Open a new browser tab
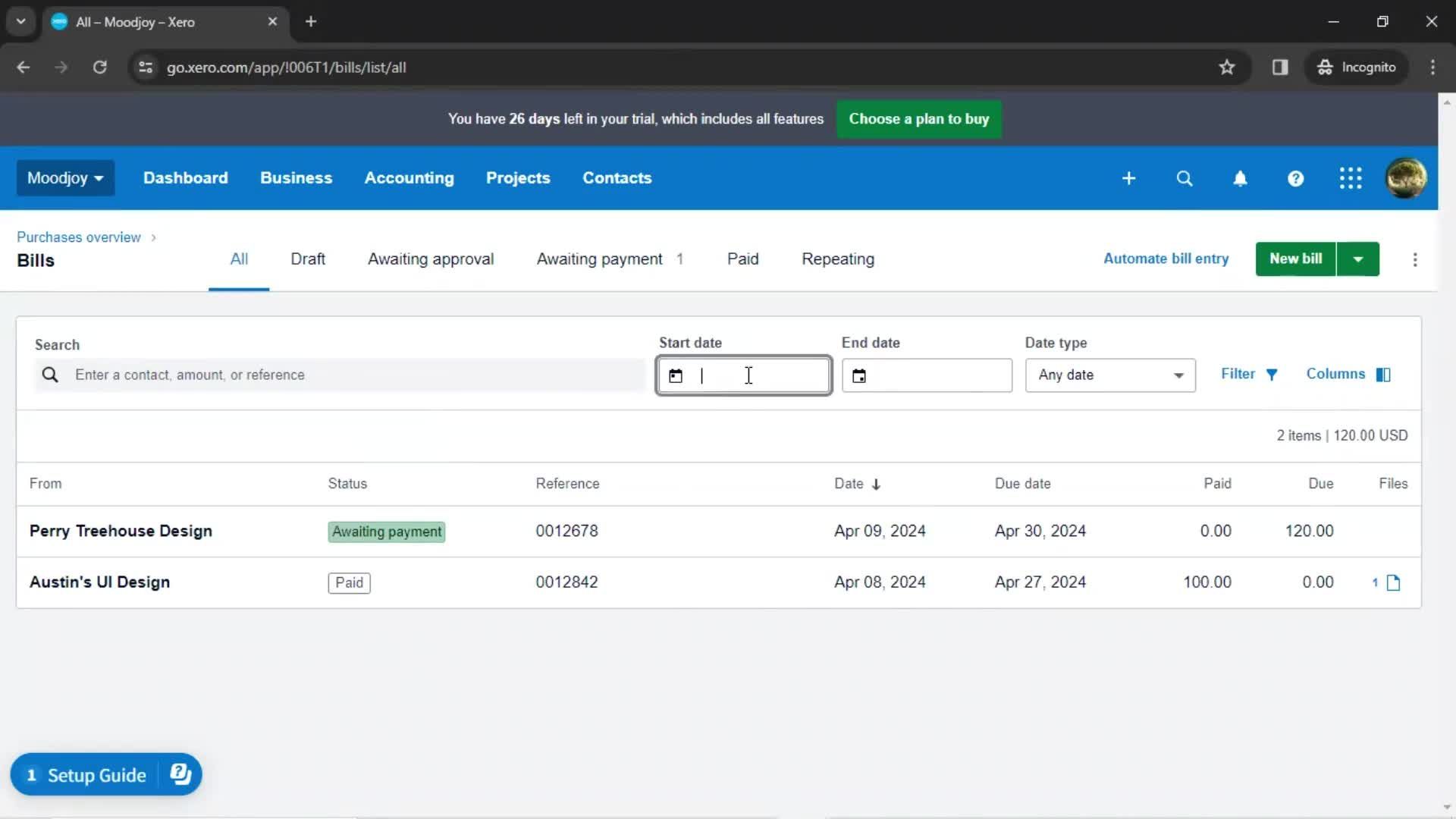The width and height of the screenshot is (1456, 819). [x=311, y=21]
